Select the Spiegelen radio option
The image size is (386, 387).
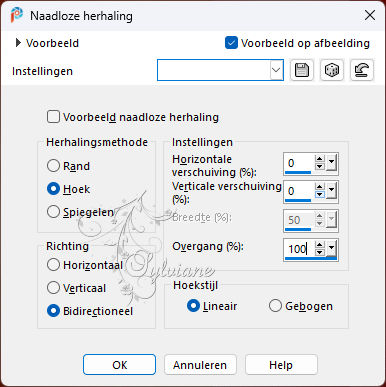(53, 212)
